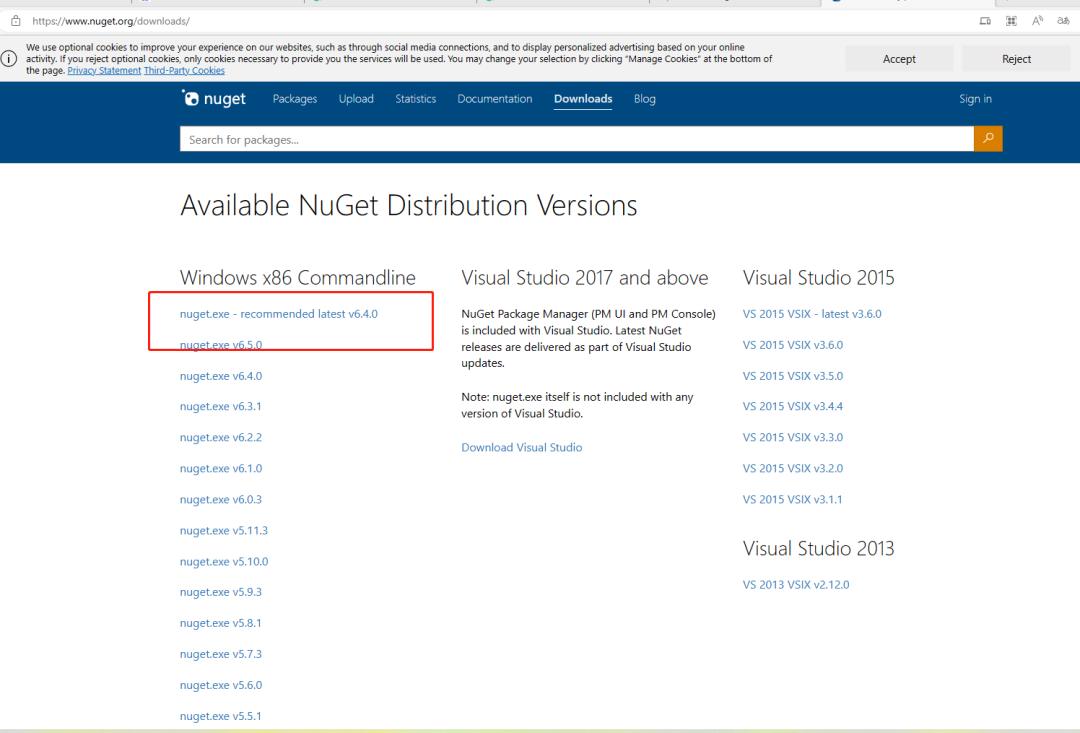Select the Upload menu item
The height and width of the screenshot is (733, 1080).
click(x=356, y=98)
